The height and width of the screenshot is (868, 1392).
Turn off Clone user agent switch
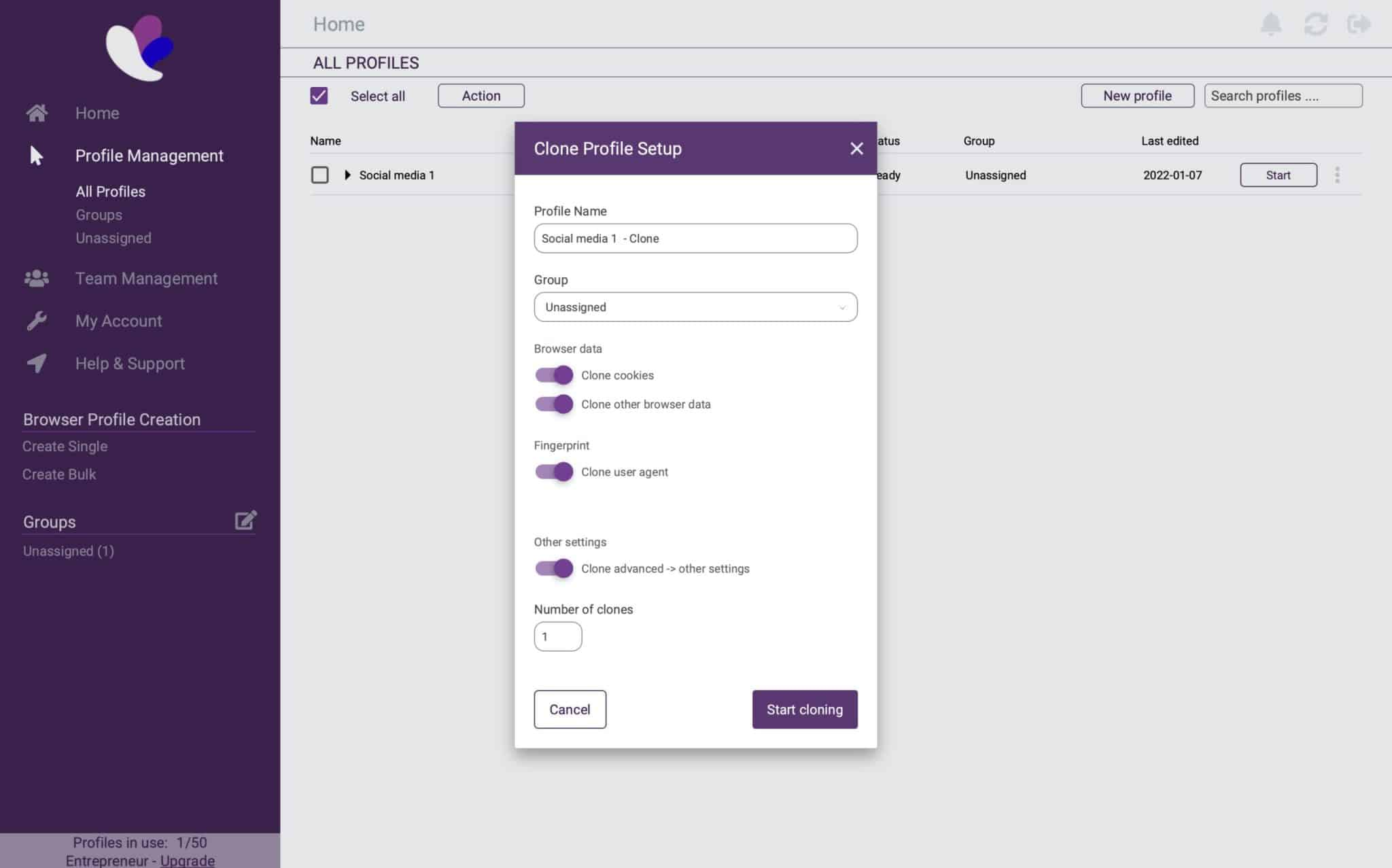pos(554,472)
